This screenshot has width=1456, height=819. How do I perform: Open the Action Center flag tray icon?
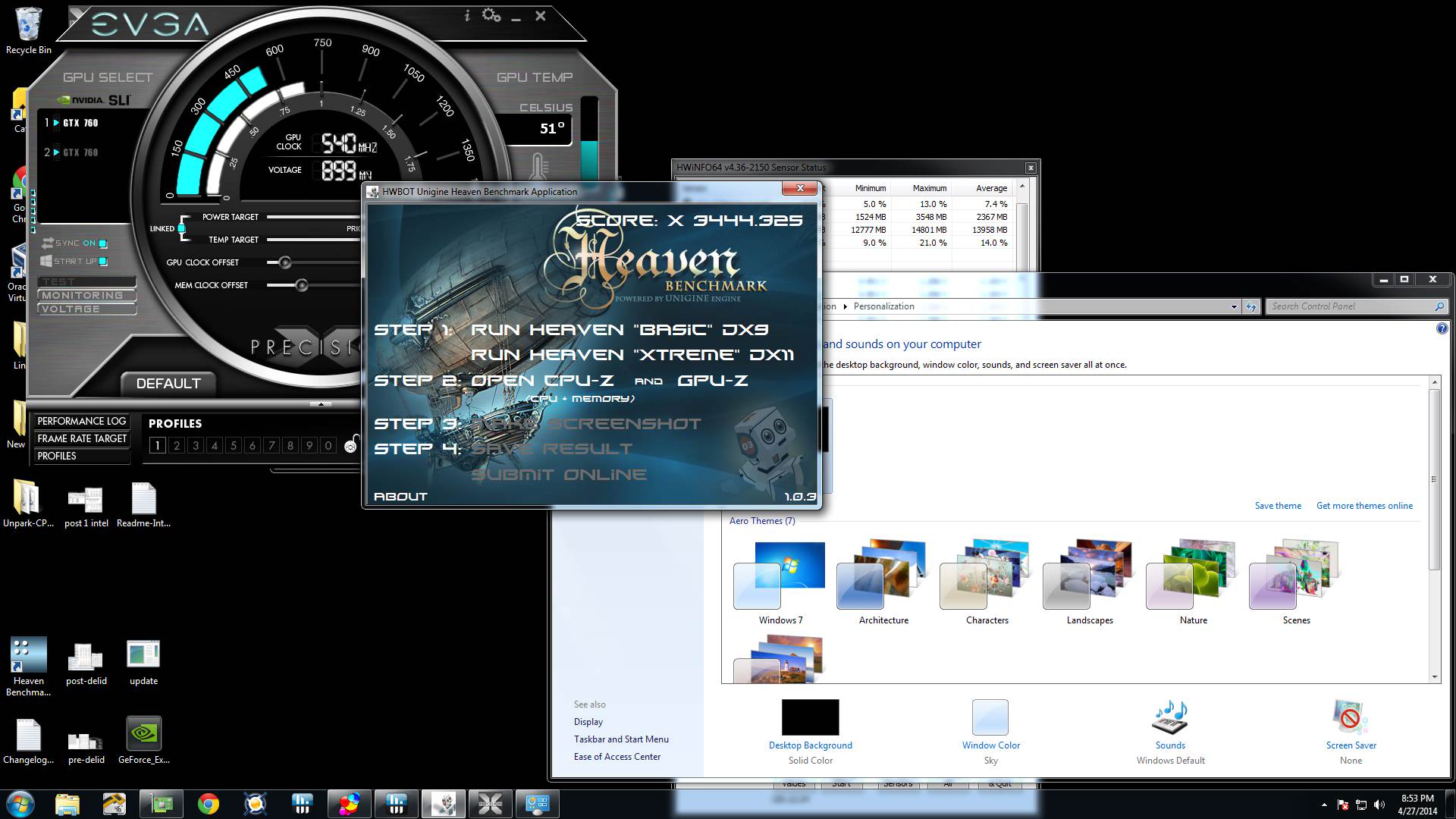1342,805
